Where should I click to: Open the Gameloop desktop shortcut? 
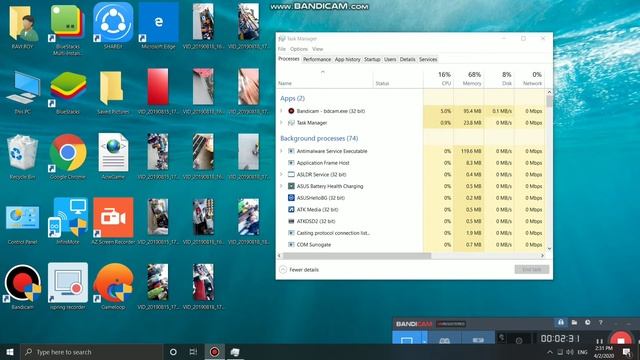tap(113, 287)
